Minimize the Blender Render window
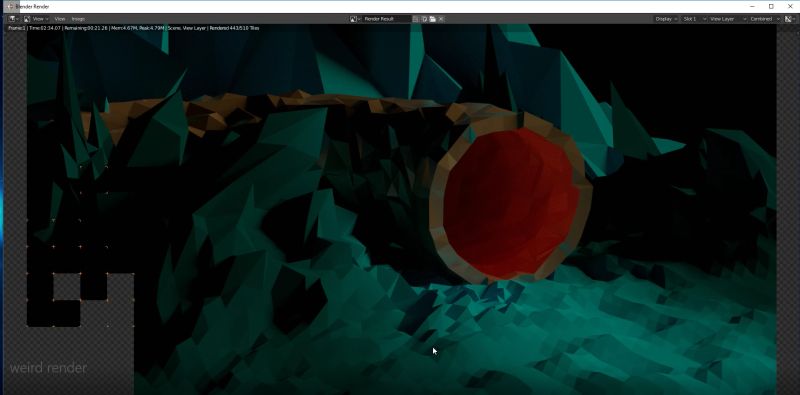The image size is (800, 395). (x=753, y=7)
